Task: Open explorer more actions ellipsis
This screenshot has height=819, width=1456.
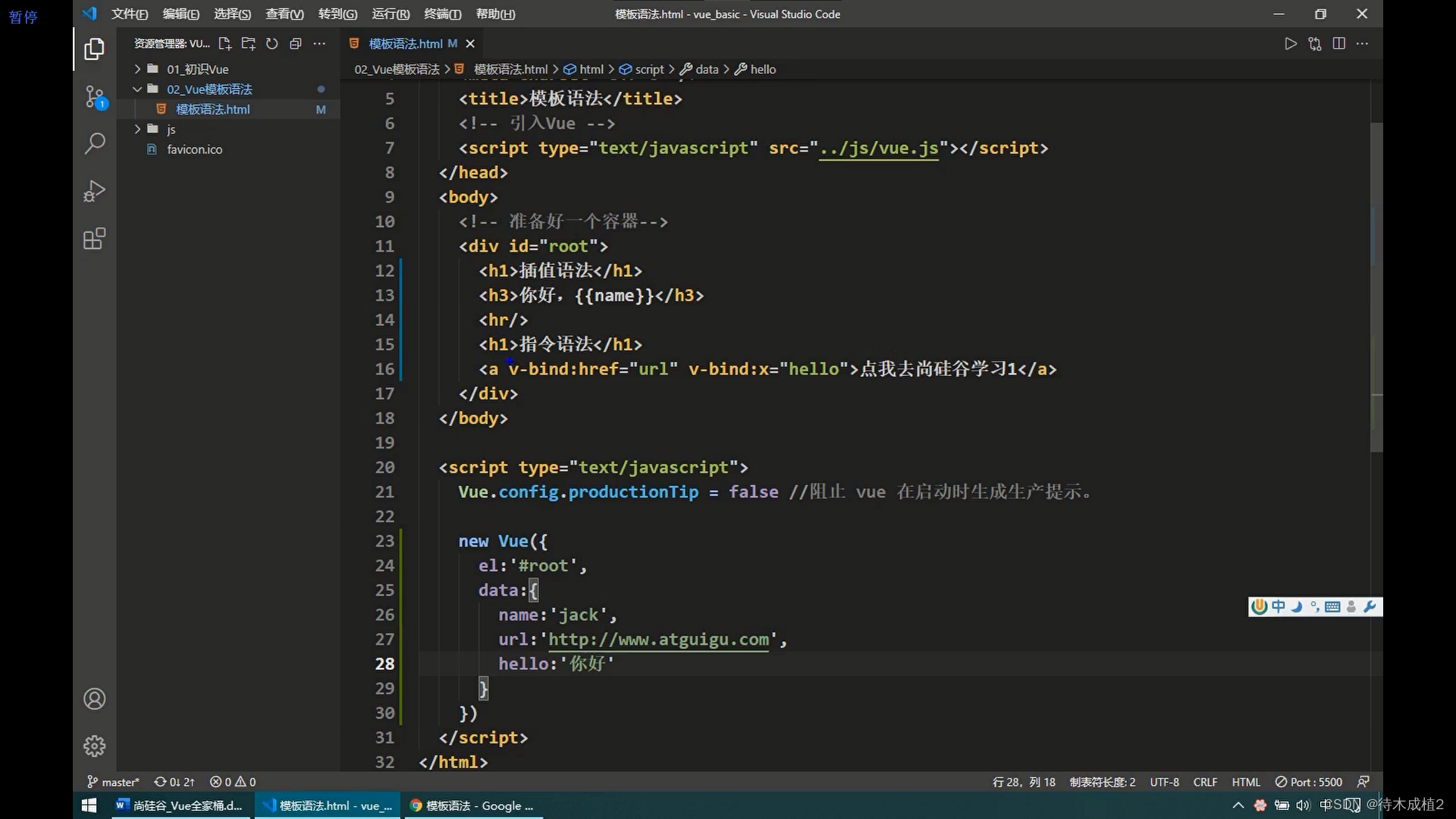Action: [319, 44]
